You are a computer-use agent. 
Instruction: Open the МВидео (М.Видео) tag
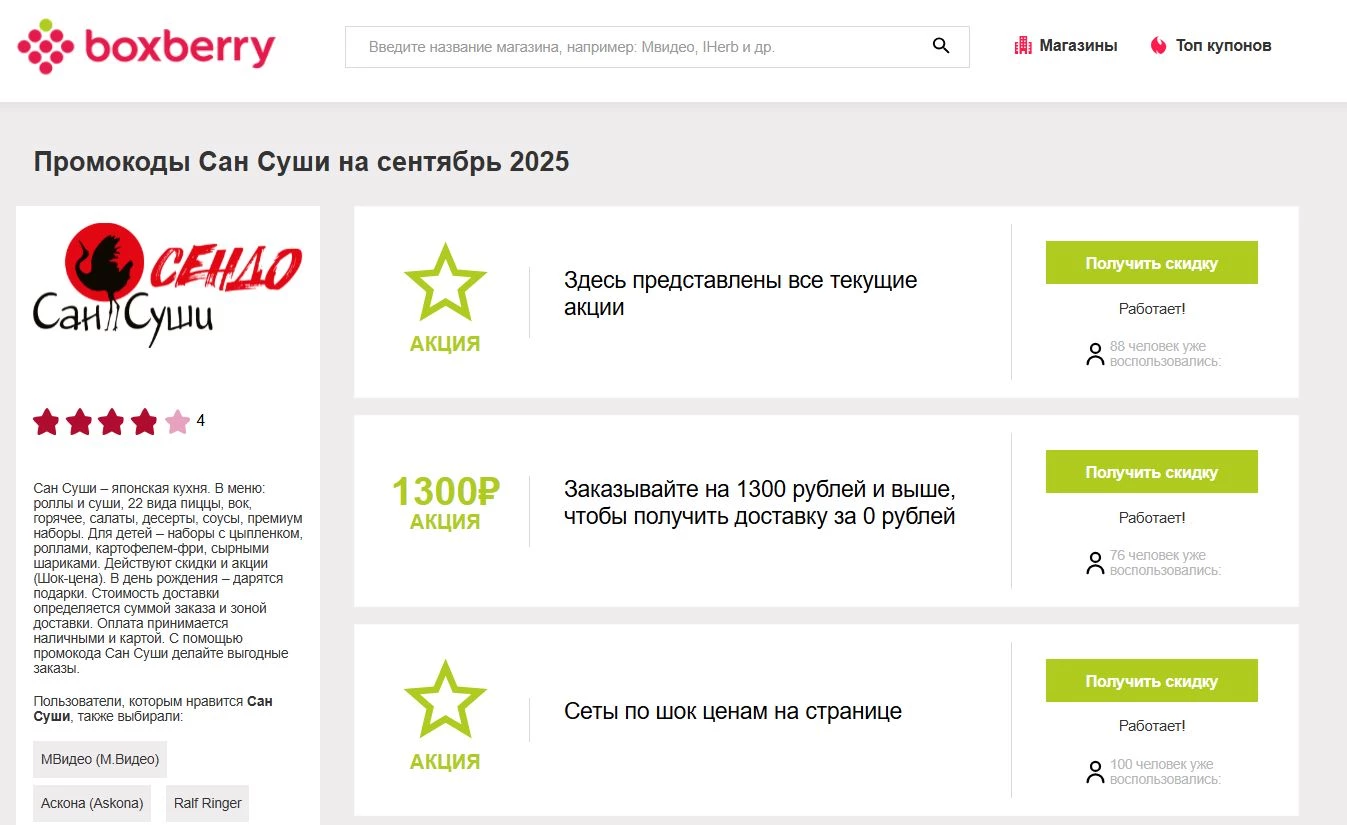(102, 759)
